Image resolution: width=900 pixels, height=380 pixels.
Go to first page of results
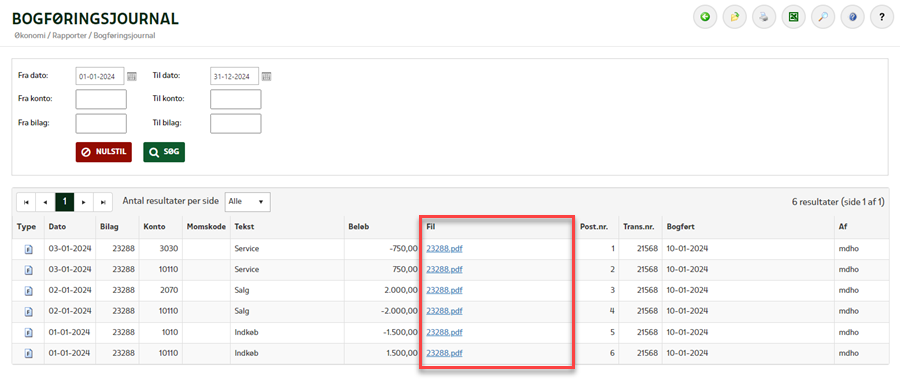[26, 202]
